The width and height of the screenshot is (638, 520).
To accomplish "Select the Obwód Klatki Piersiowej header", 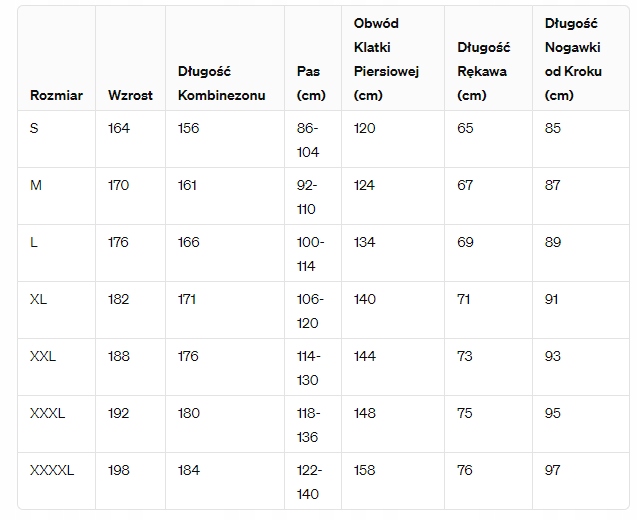I will [385, 59].
